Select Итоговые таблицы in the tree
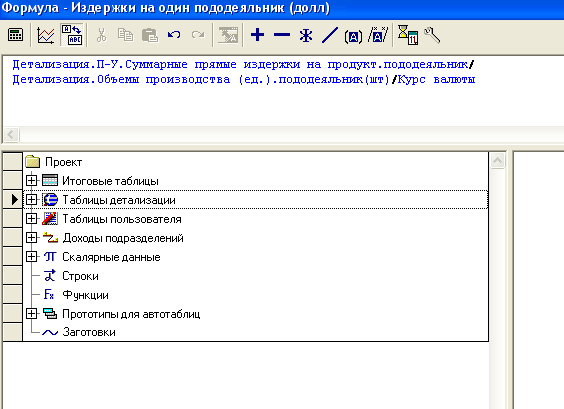The image size is (564, 409). pos(110,181)
